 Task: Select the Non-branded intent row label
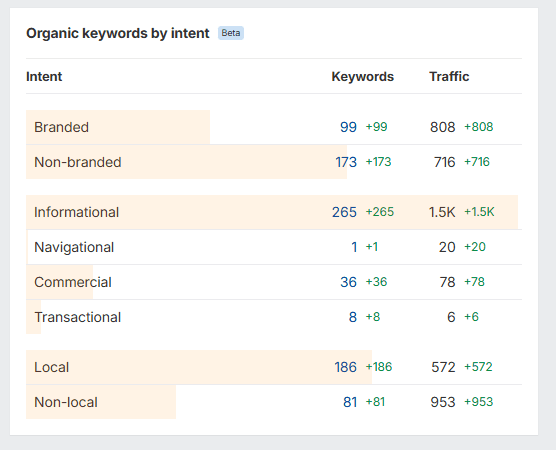pos(78,162)
